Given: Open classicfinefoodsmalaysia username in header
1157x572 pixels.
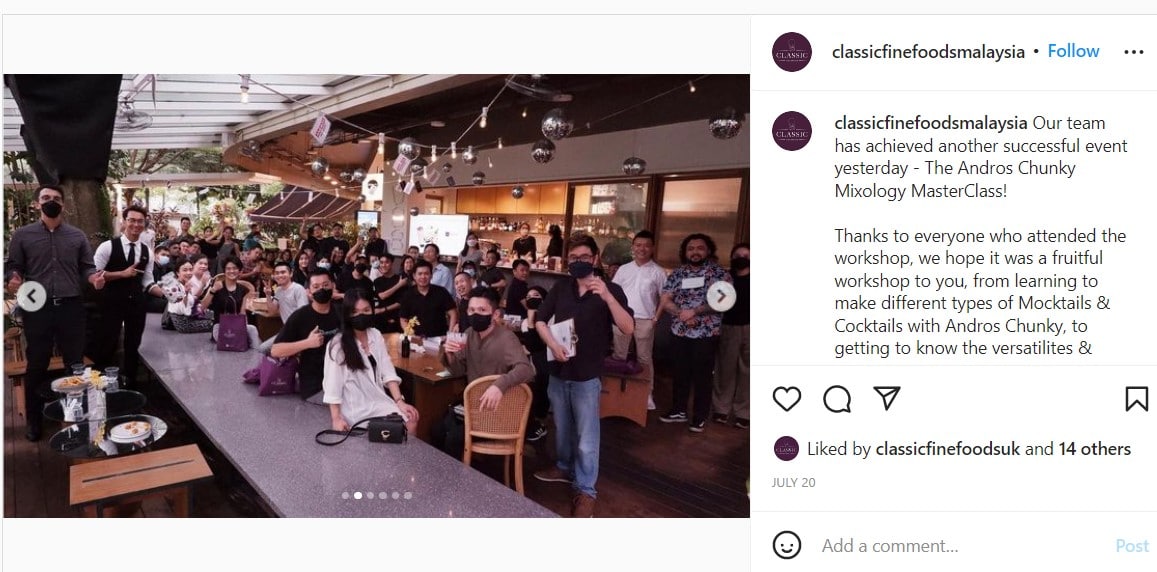Looking at the screenshot, I should (928, 52).
